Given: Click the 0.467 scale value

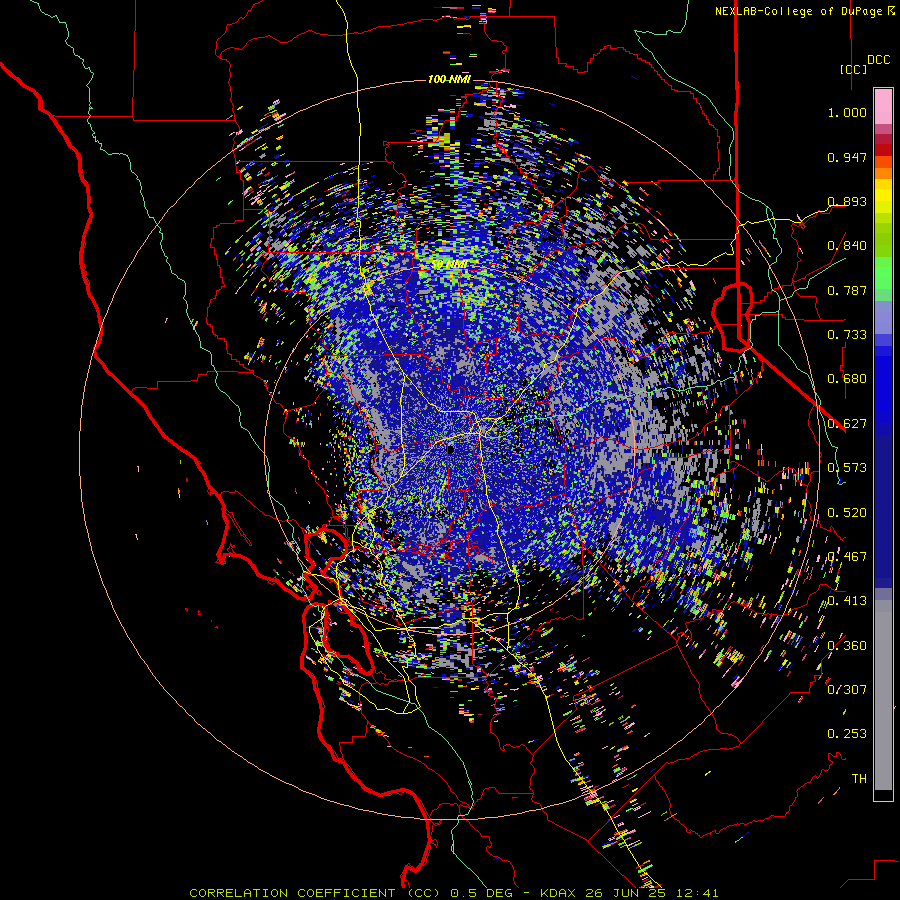Looking at the screenshot, I should (847, 557).
